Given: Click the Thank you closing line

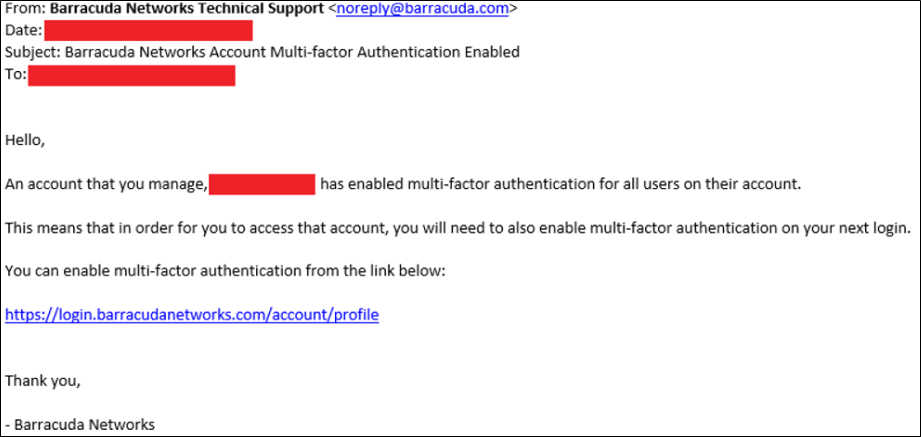Looking at the screenshot, I should [x=42, y=381].
